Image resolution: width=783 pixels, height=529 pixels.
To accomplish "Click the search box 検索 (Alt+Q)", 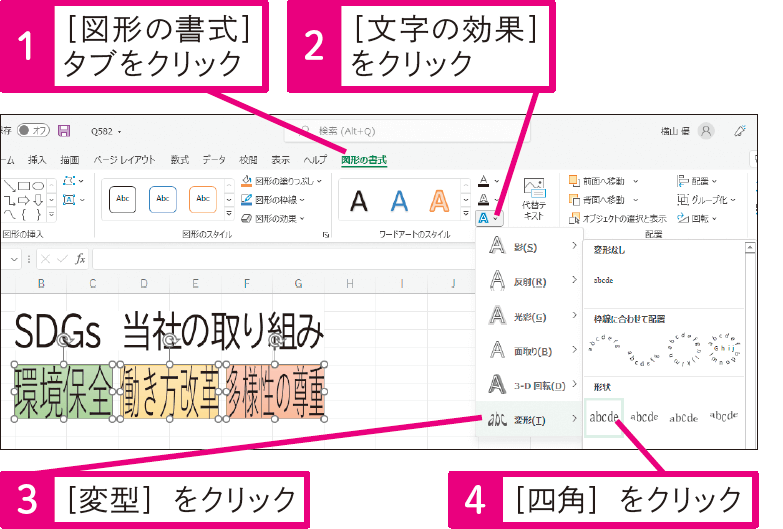I will [407, 131].
